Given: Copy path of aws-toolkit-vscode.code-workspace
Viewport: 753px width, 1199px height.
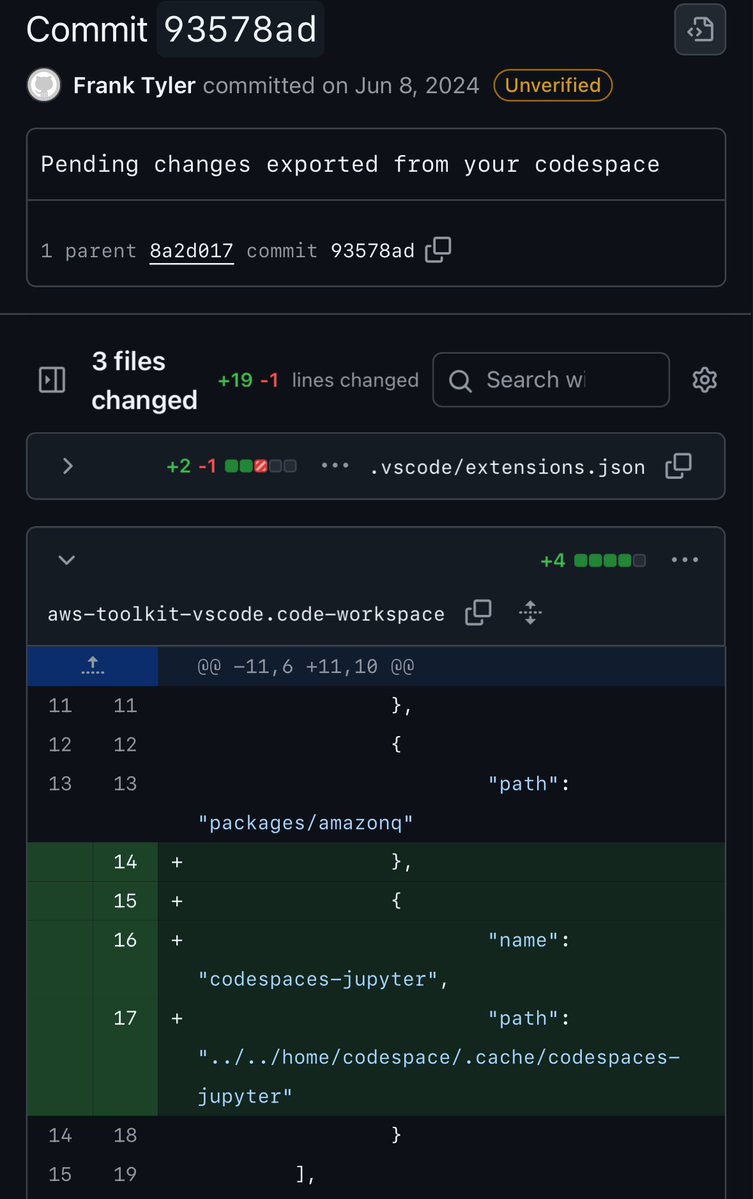Looking at the screenshot, I should [478, 612].
